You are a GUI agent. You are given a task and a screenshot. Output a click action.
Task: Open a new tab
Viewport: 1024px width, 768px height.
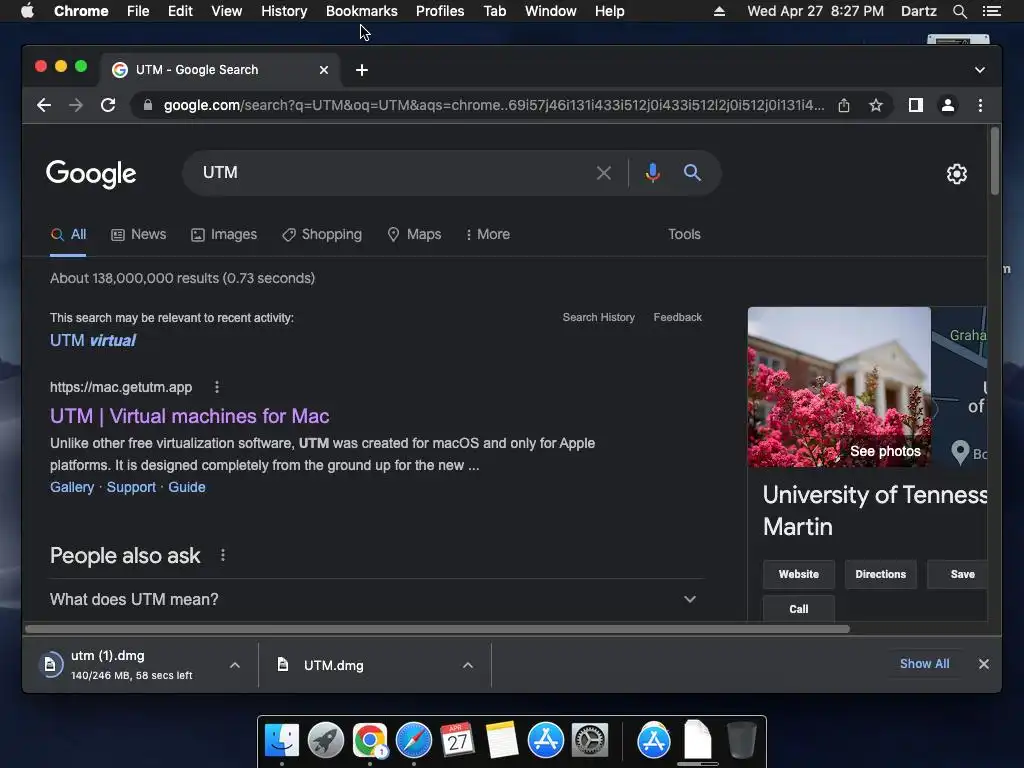pos(362,70)
